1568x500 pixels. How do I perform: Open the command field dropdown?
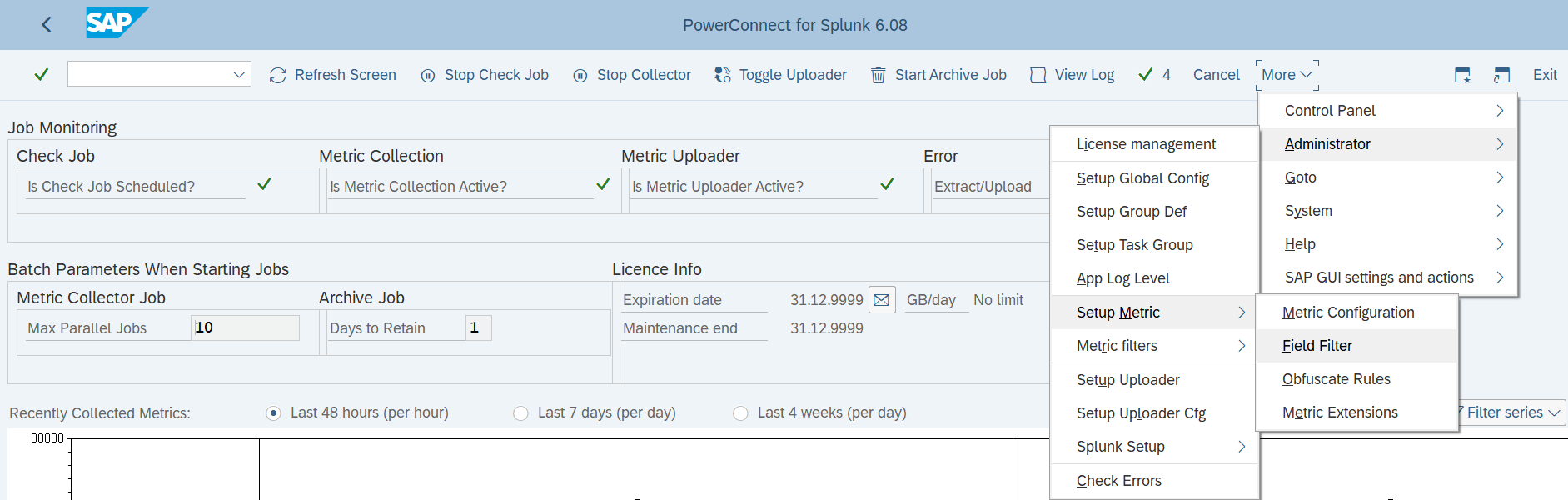coord(239,75)
